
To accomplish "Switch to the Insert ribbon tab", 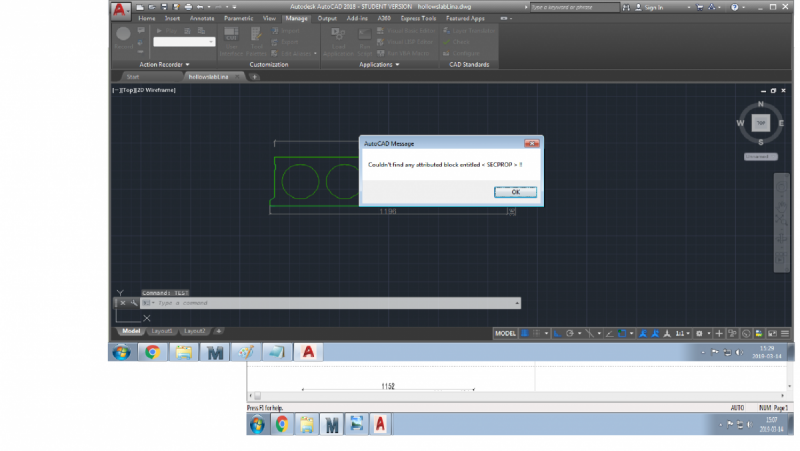I will click(173, 18).
